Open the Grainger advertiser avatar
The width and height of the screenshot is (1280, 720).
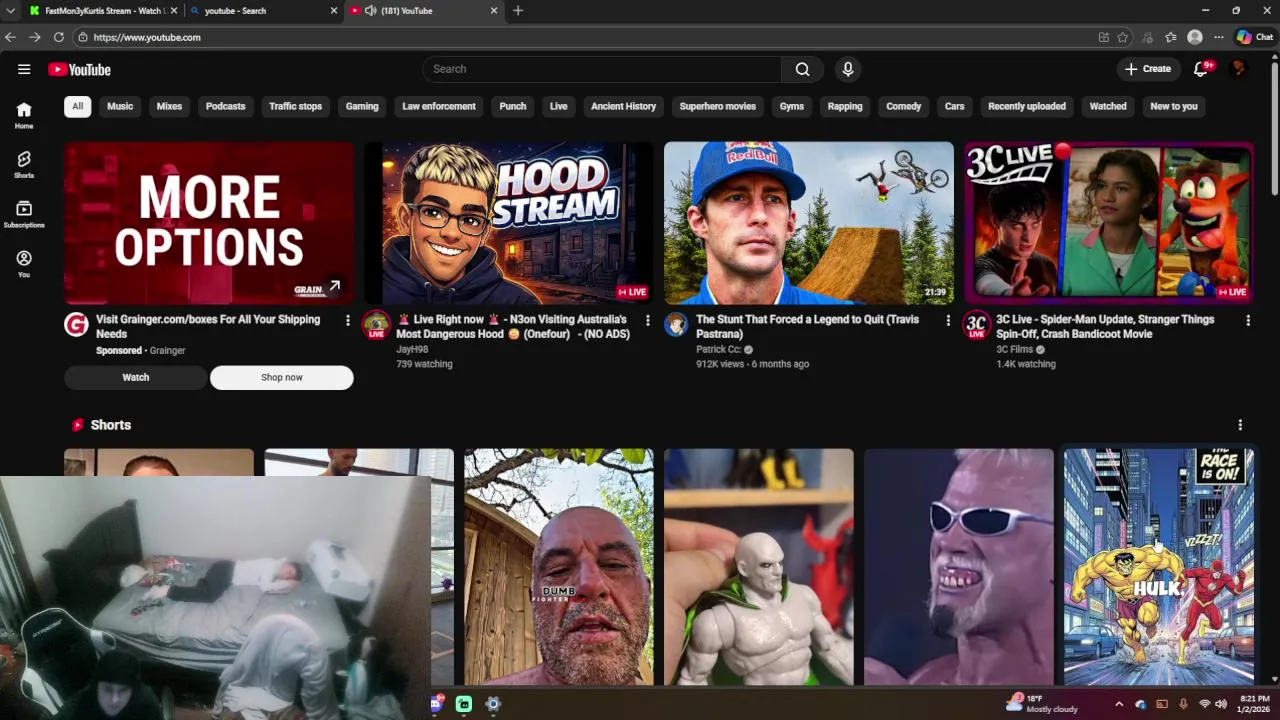coord(76,324)
